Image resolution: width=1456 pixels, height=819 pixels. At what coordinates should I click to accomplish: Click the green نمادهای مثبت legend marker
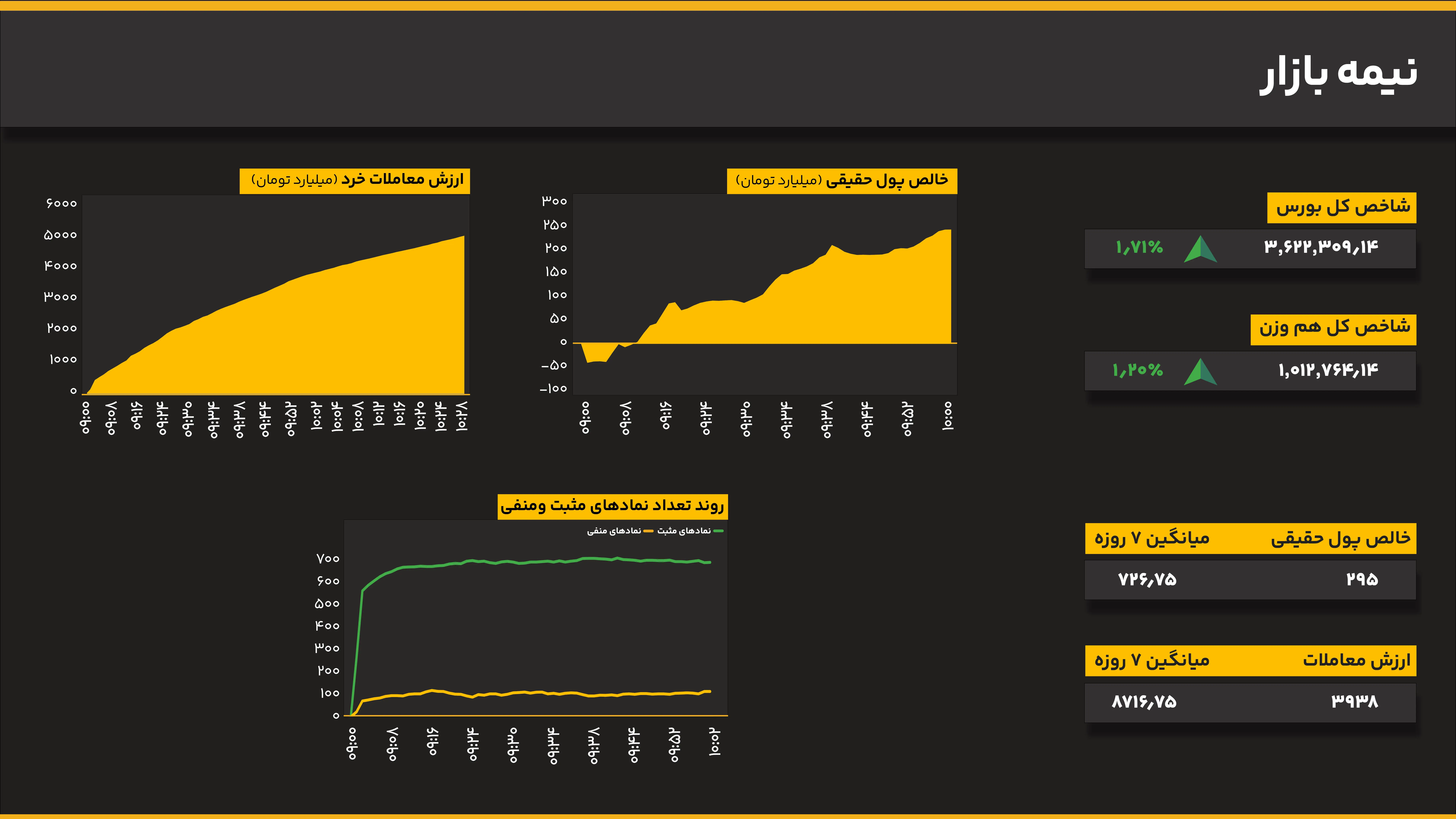[x=718, y=531]
